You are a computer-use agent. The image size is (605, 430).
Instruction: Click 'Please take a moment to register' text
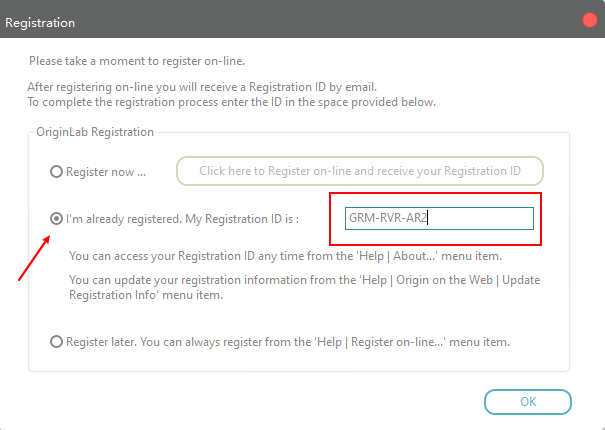click(136, 61)
